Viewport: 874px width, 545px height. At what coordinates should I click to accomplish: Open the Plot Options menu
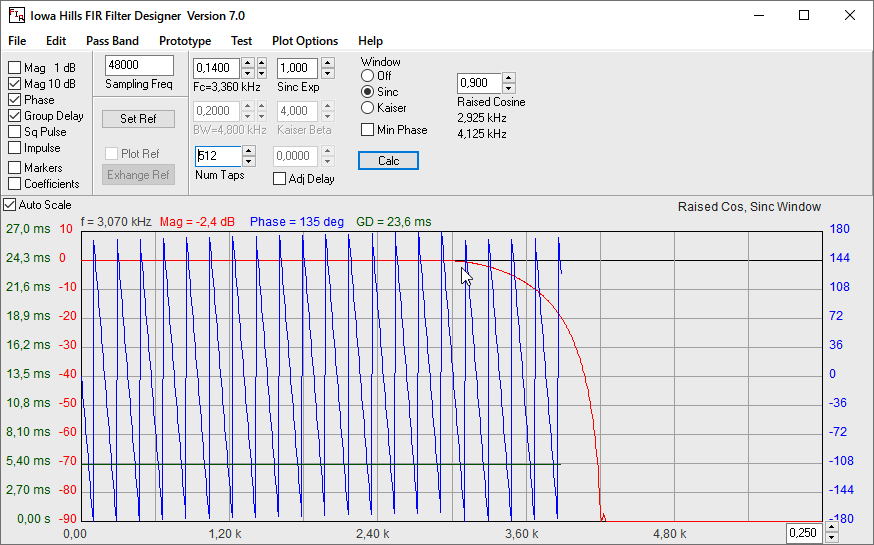click(x=305, y=41)
